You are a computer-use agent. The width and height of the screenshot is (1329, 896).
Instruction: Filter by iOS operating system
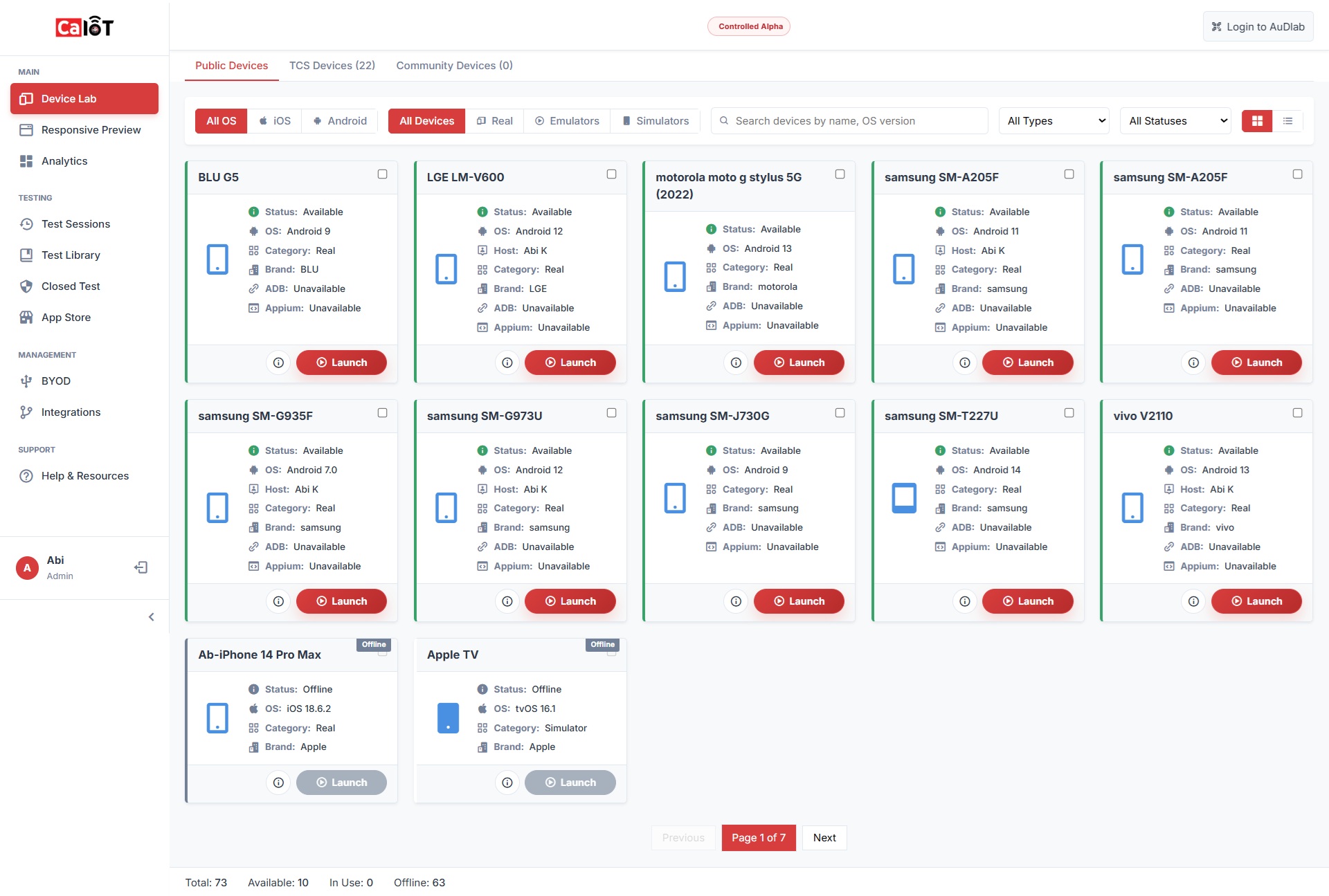[x=275, y=121]
